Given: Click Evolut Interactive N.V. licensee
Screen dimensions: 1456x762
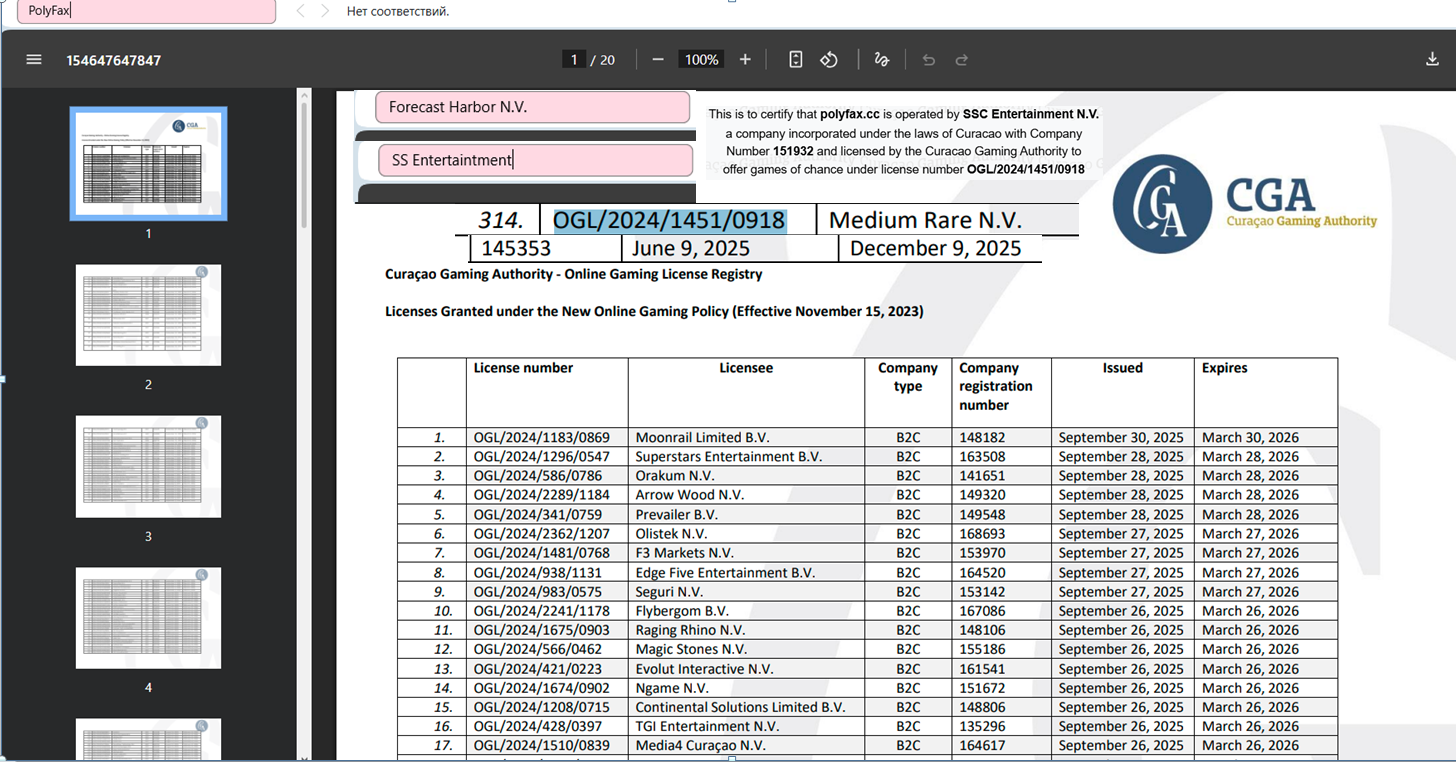Looking at the screenshot, I should (705, 669).
